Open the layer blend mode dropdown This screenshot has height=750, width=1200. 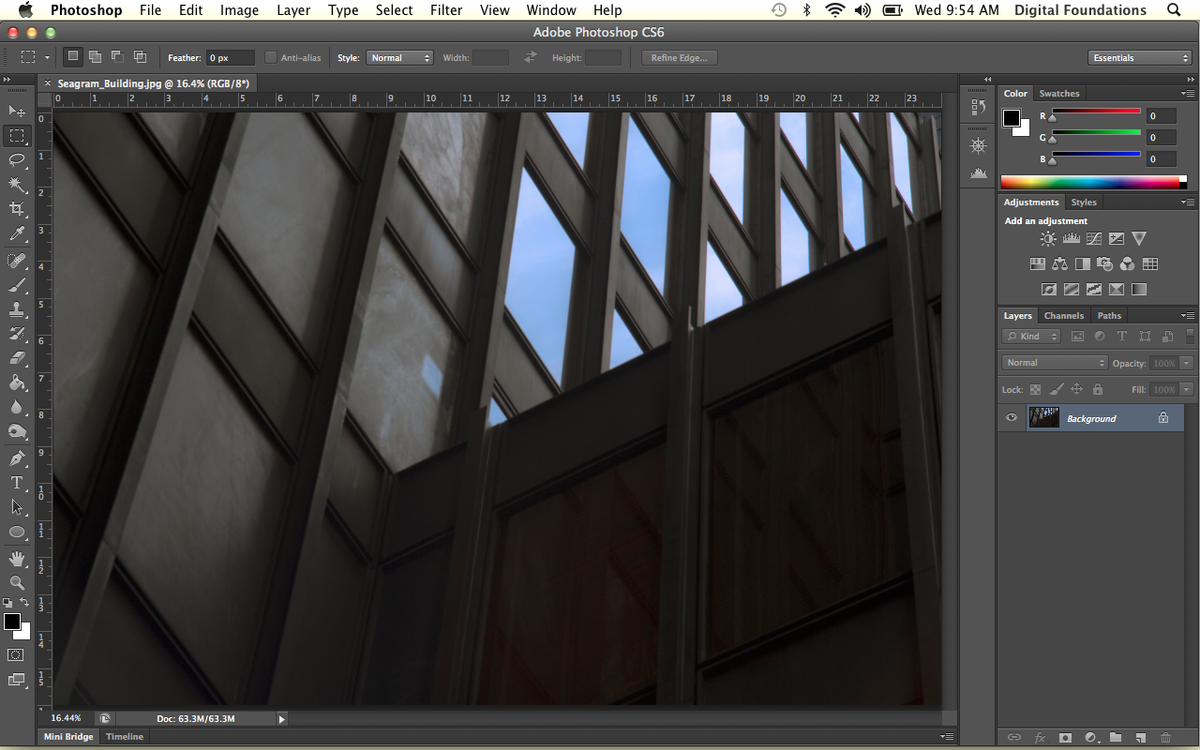(1055, 363)
